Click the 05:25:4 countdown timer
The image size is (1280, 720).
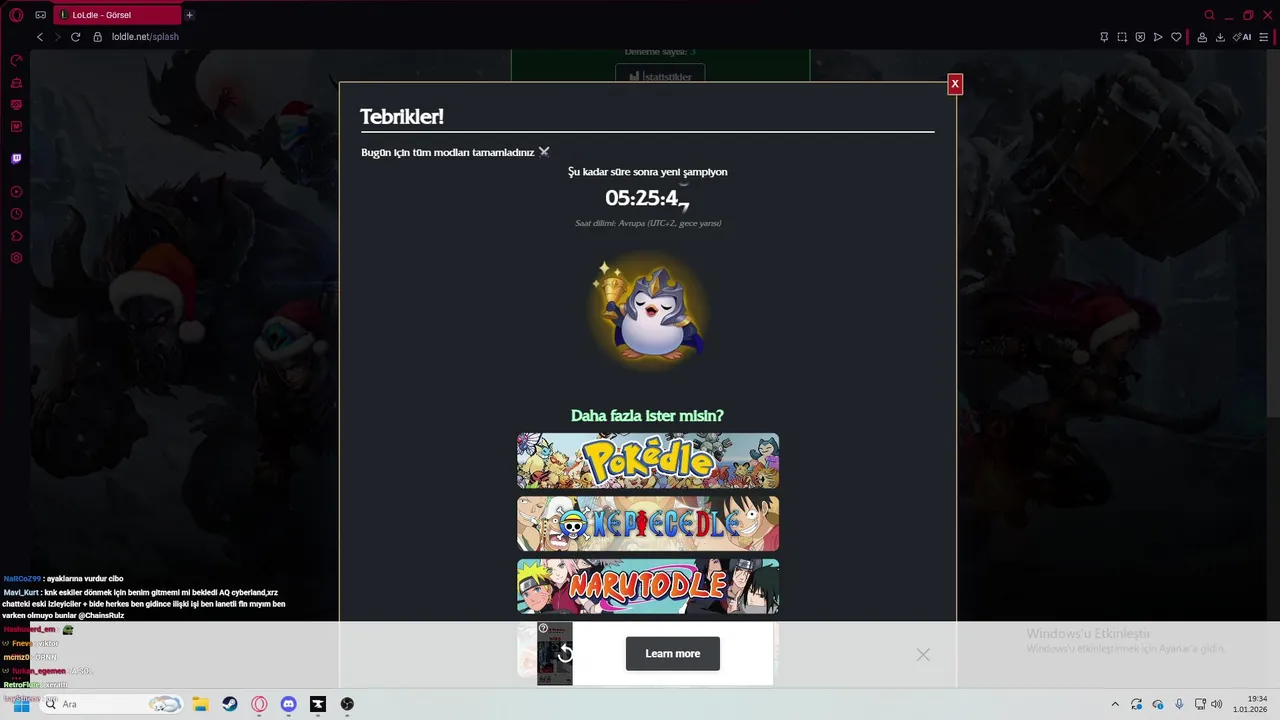pyautogui.click(x=647, y=198)
